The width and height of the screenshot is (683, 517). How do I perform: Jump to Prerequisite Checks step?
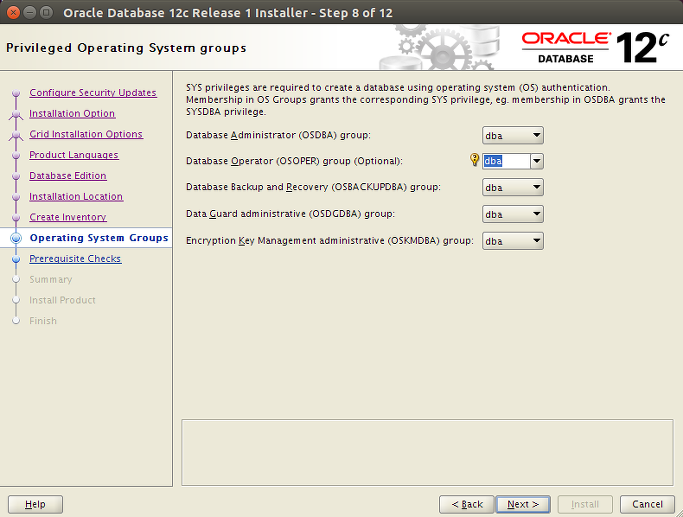(75, 259)
